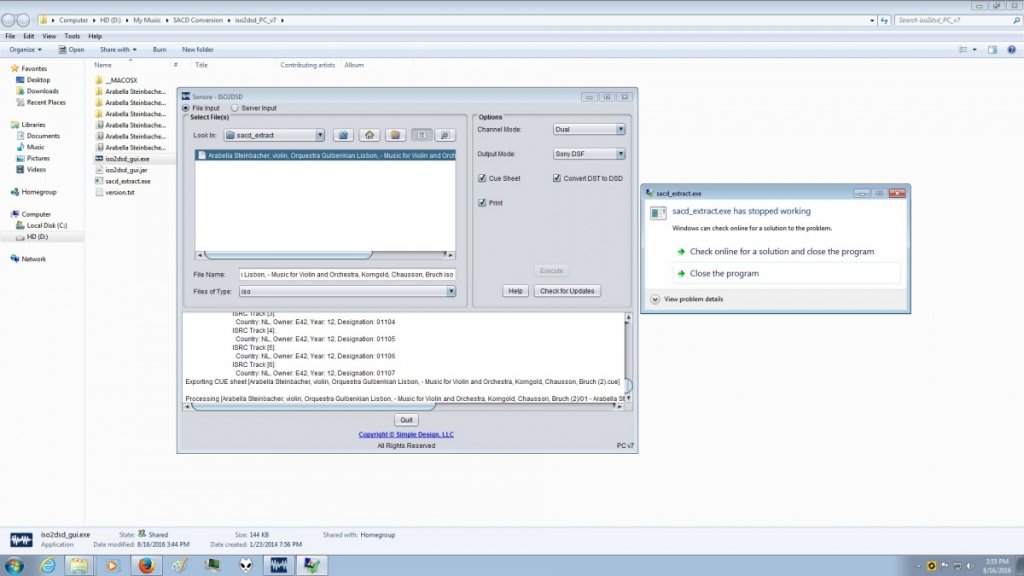Click the Desktop icon under Favorites

20,80
